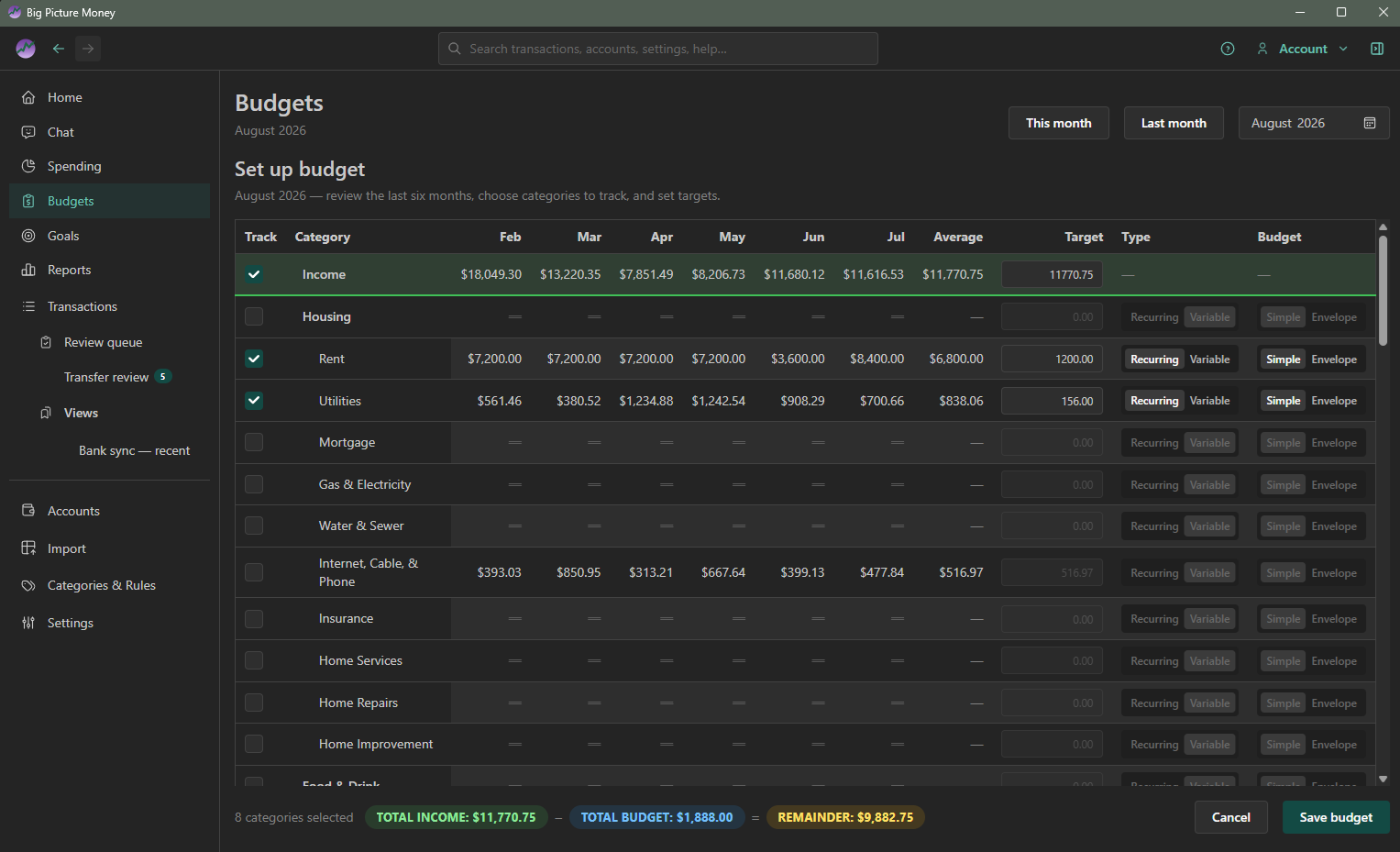The width and height of the screenshot is (1400, 852).
Task: Click the Transfer review count badge 5
Action: tap(163, 377)
